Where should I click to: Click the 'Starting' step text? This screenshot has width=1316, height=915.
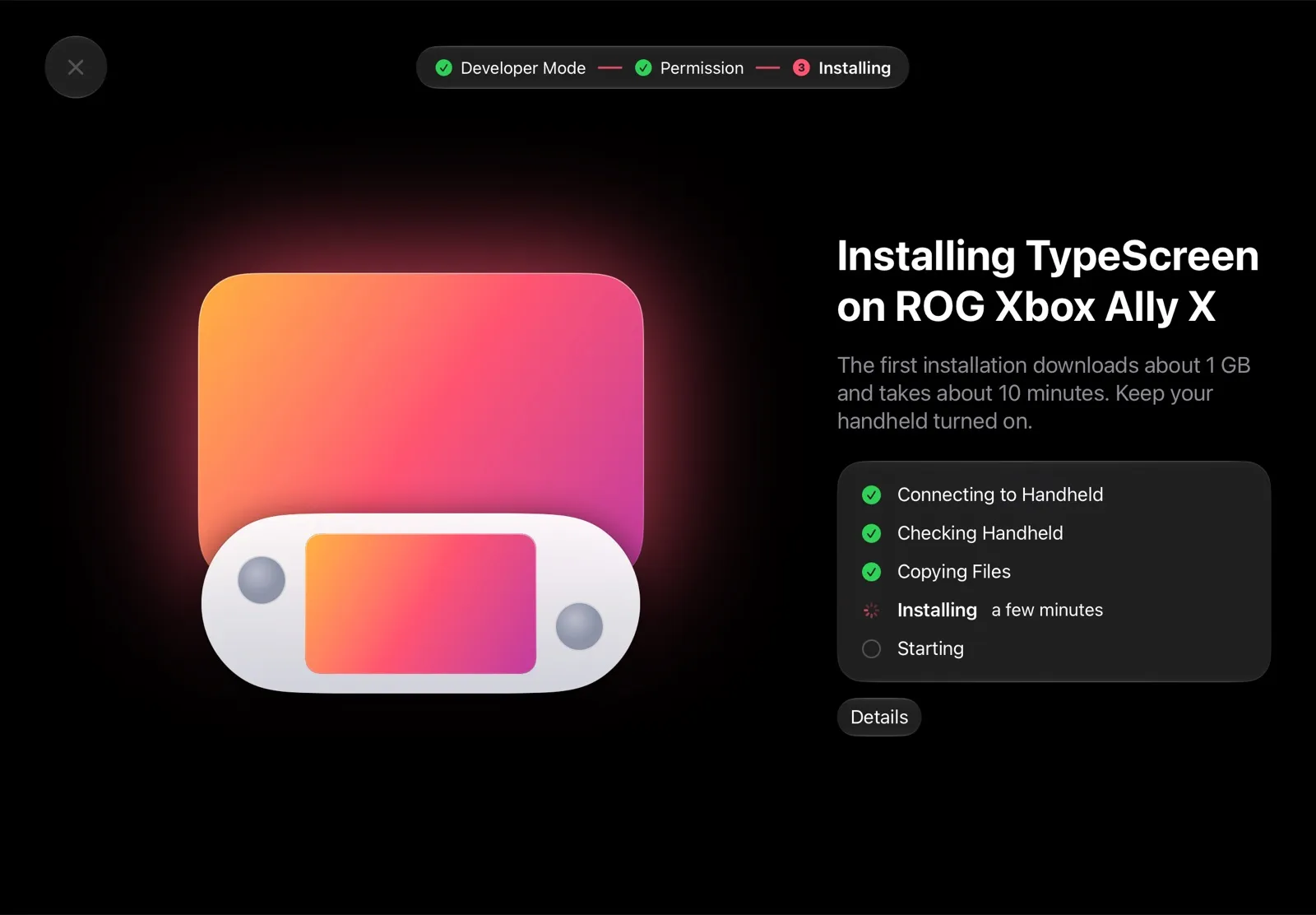click(x=930, y=649)
